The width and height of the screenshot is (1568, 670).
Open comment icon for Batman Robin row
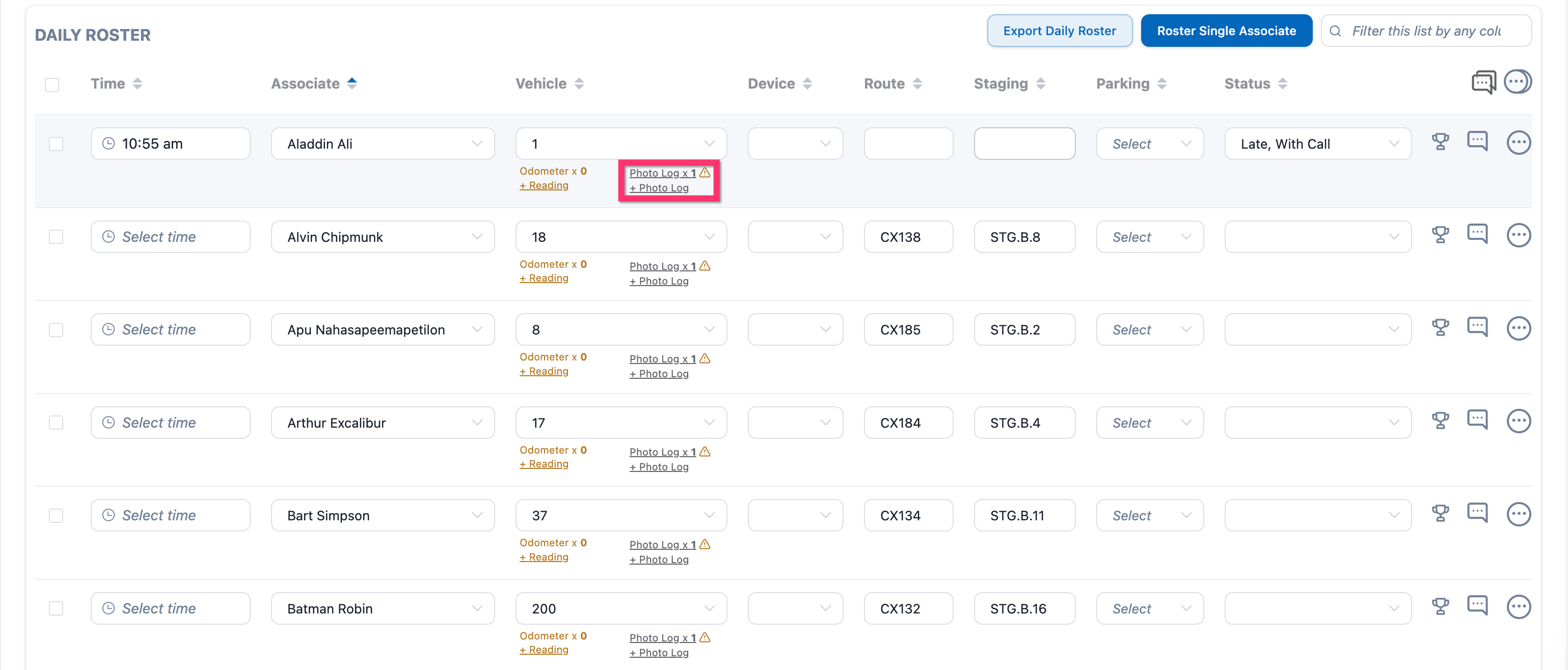(x=1477, y=605)
